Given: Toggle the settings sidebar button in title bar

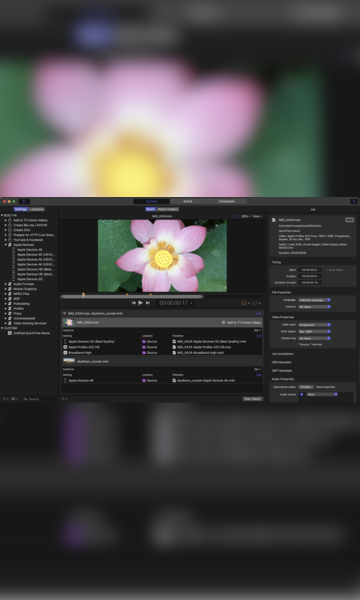Looking at the screenshot, I should pyautogui.click(x=24, y=201).
